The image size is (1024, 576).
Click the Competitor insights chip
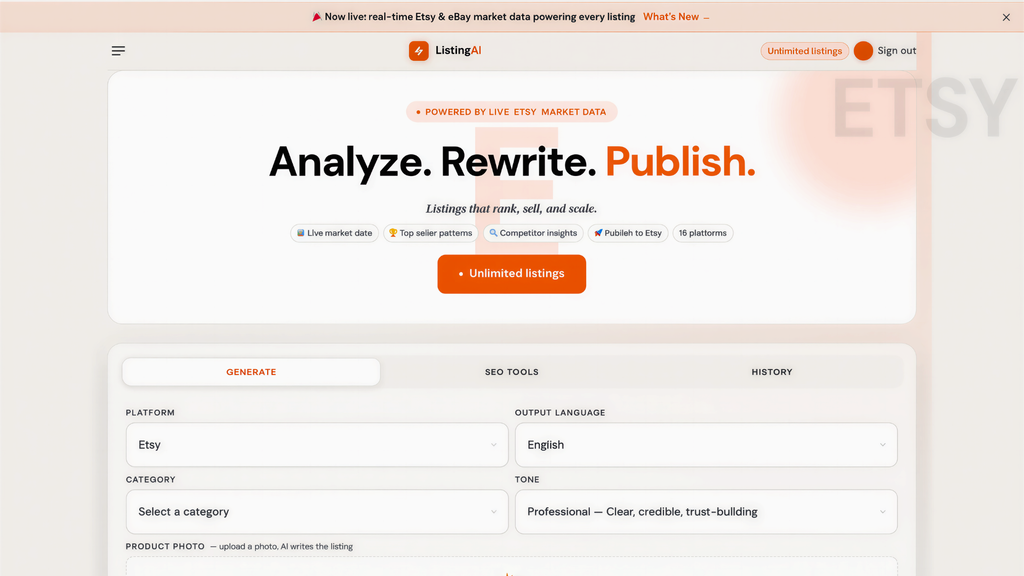533,233
